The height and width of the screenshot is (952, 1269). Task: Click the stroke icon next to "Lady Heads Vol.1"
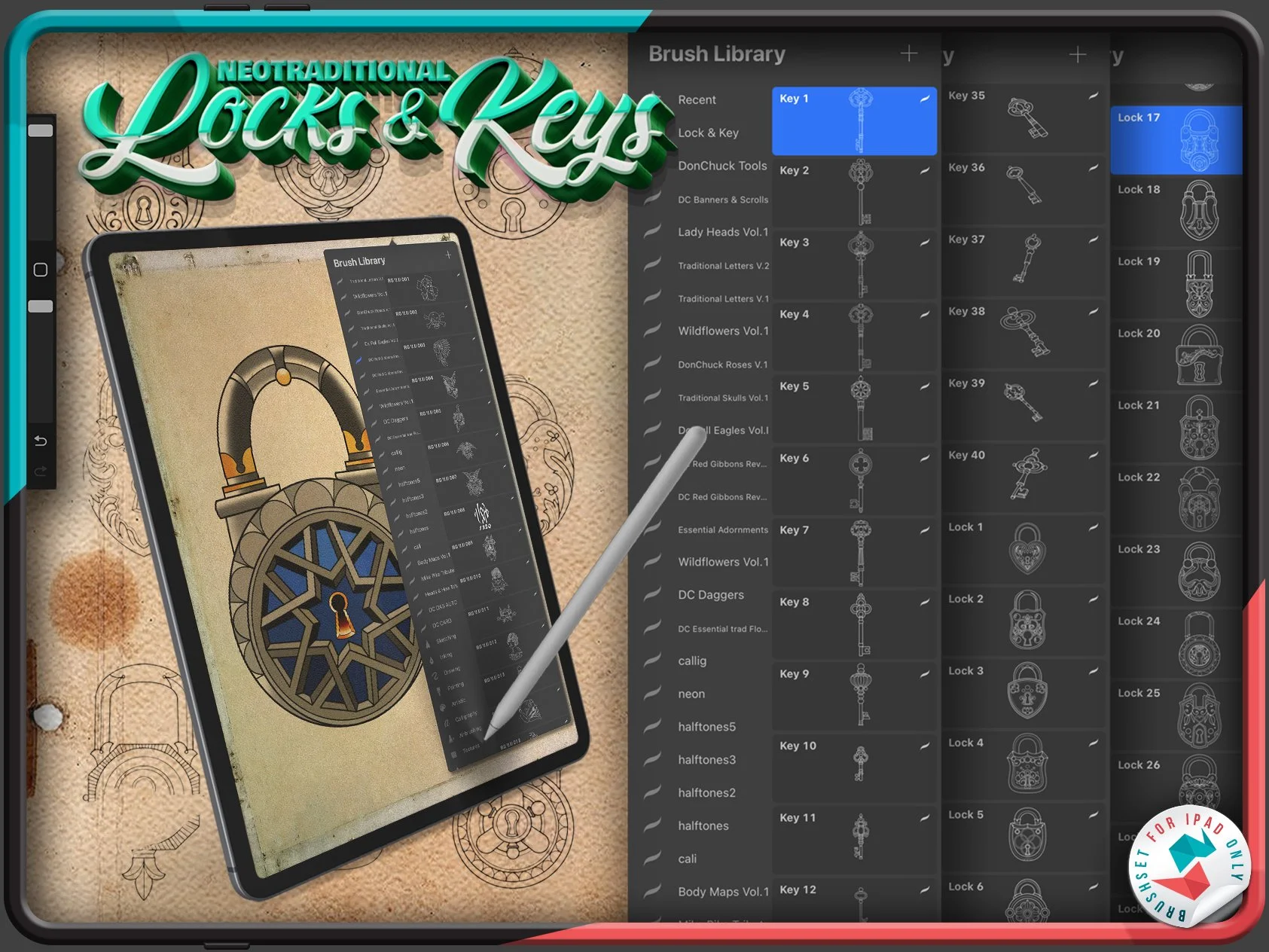click(652, 231)
